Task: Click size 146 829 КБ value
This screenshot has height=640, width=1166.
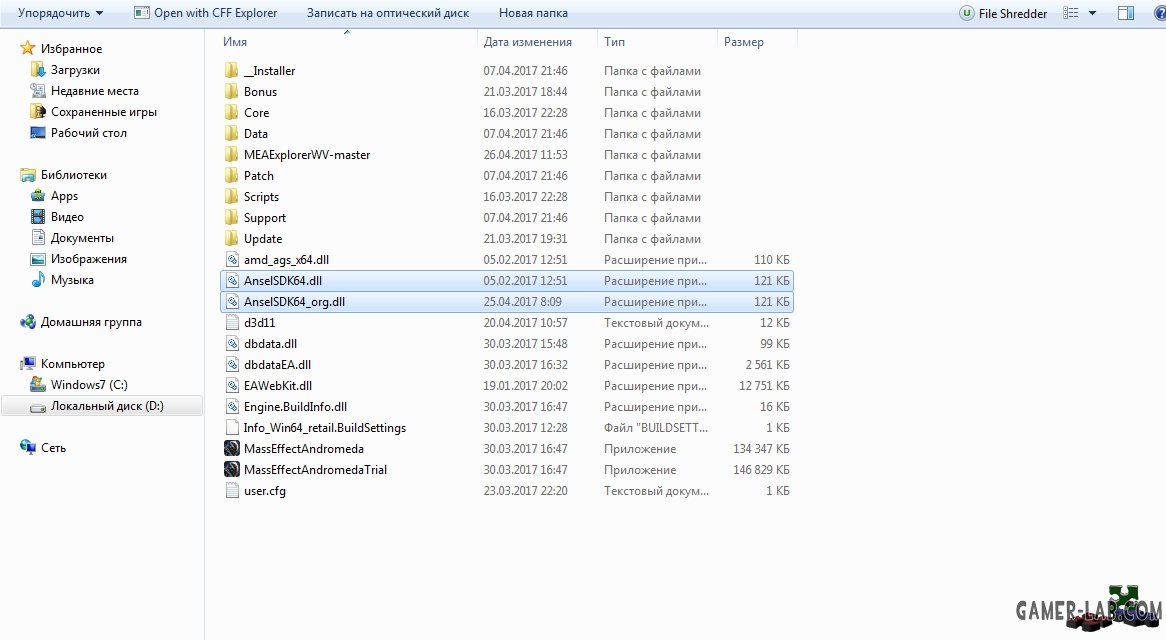Action: coord(761,470)
